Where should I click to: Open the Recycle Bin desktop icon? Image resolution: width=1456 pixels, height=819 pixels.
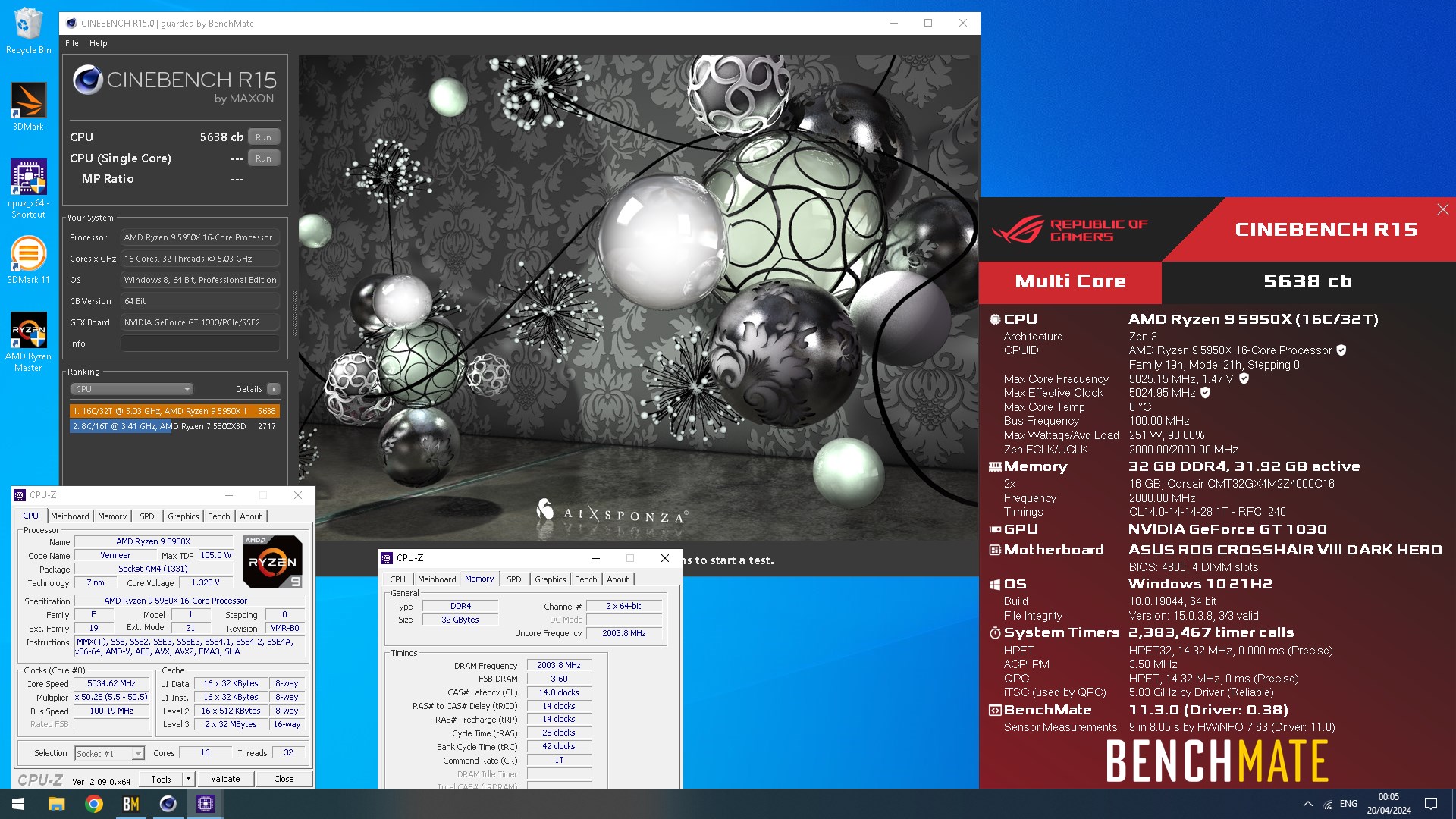pyautogui.click(x=28, y=30)
